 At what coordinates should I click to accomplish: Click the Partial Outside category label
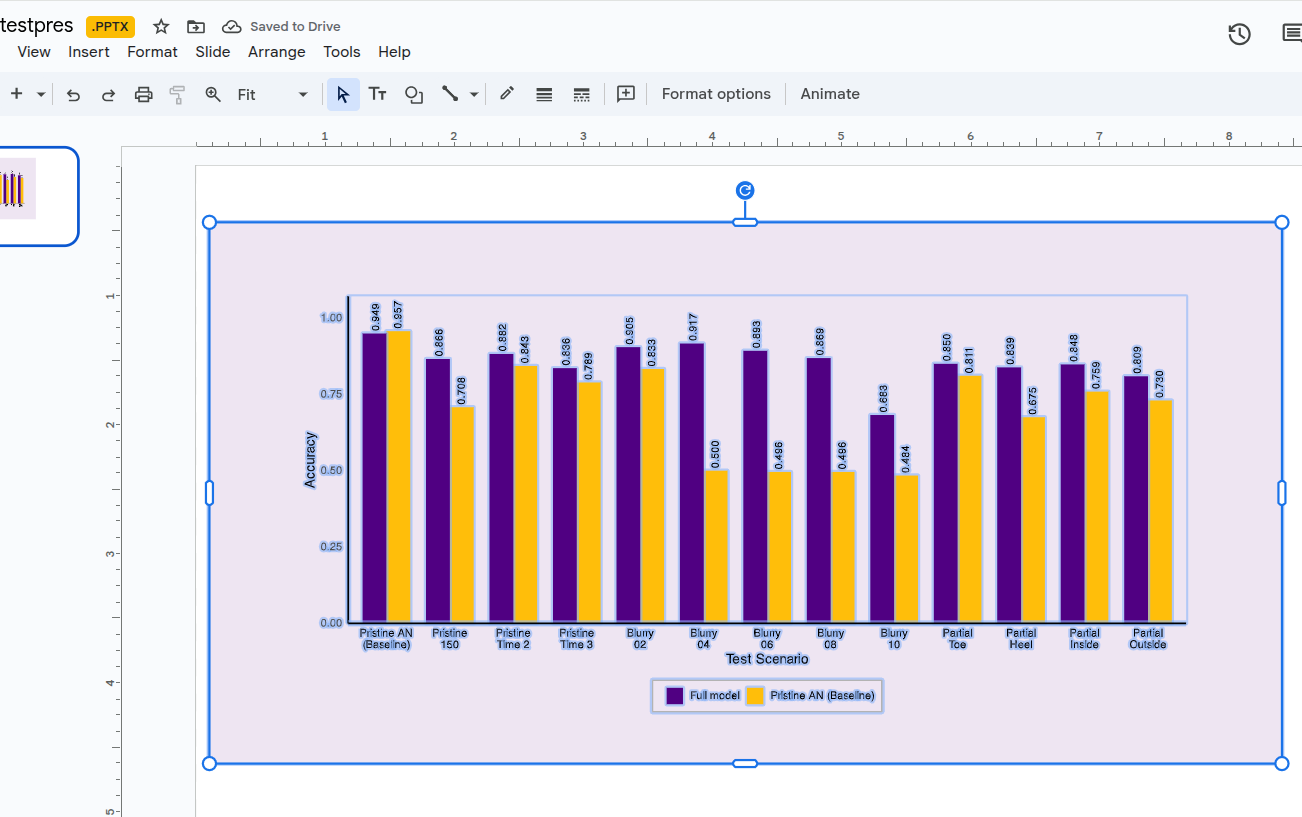click(x=1148, y=639)
